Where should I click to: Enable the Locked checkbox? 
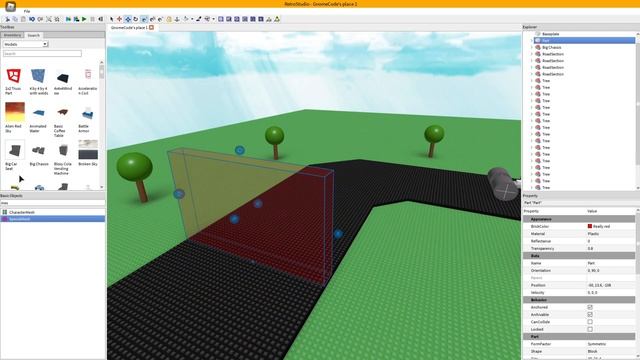(590, 329)
